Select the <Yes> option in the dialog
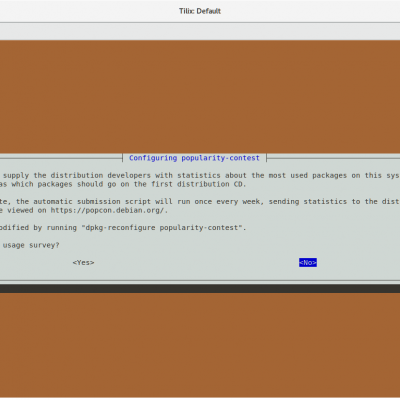Image resolution: width=400 pixels, height=400 pixels. point(83,263)
